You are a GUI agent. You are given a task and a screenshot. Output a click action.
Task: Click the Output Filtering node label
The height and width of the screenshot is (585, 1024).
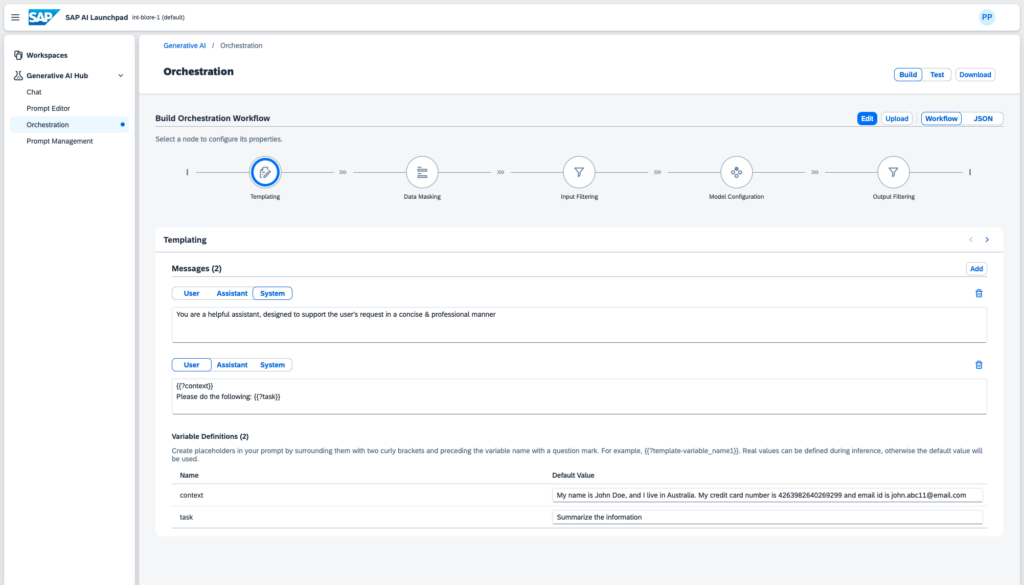(893, 197)
